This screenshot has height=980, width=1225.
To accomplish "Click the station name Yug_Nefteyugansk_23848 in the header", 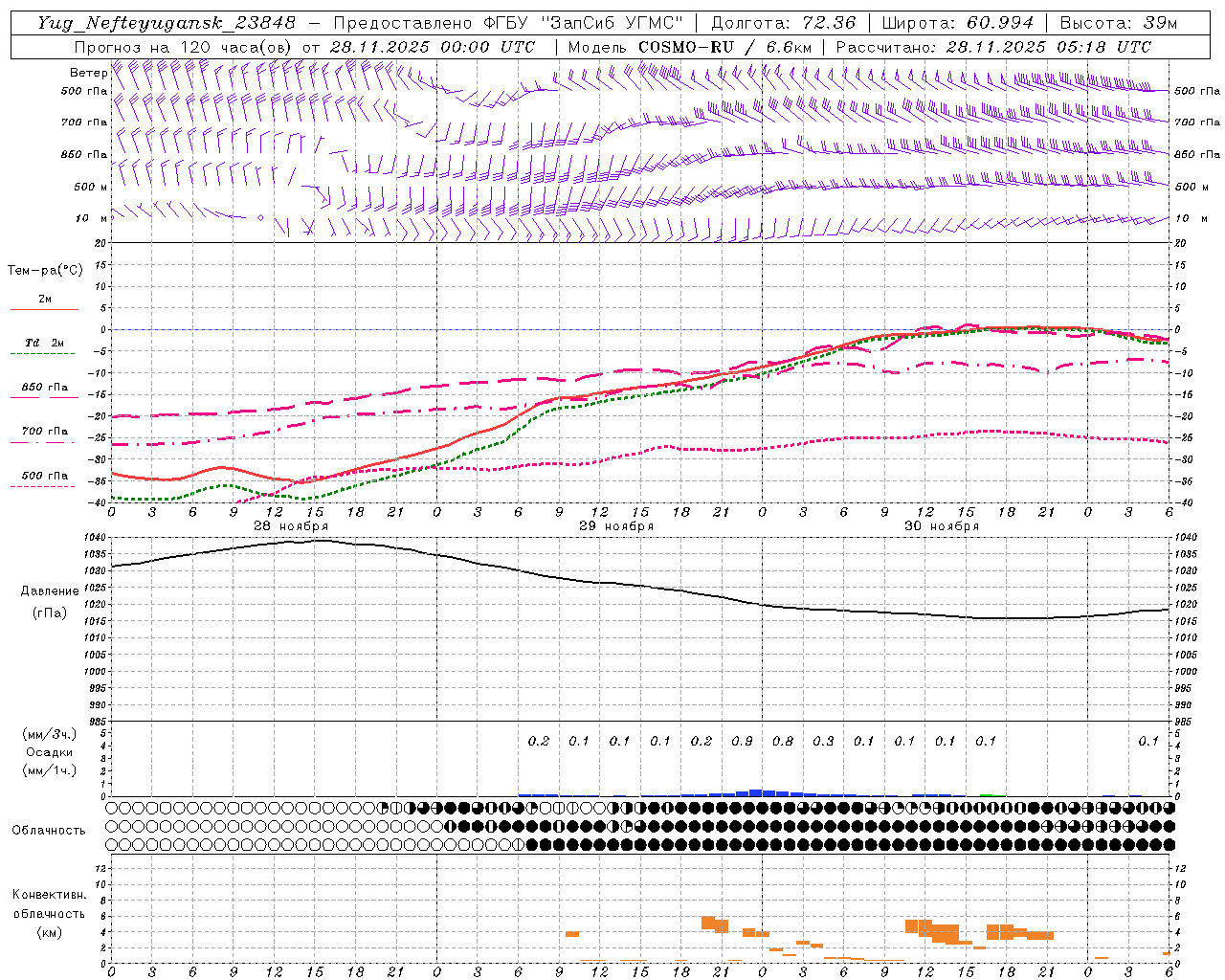I will [x=167, y=23].
